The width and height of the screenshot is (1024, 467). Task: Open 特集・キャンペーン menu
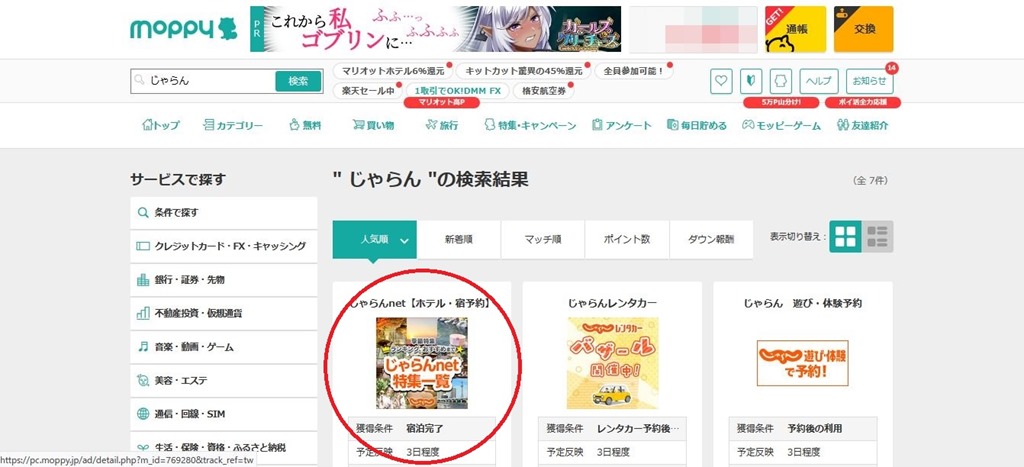tap(530, 125)
